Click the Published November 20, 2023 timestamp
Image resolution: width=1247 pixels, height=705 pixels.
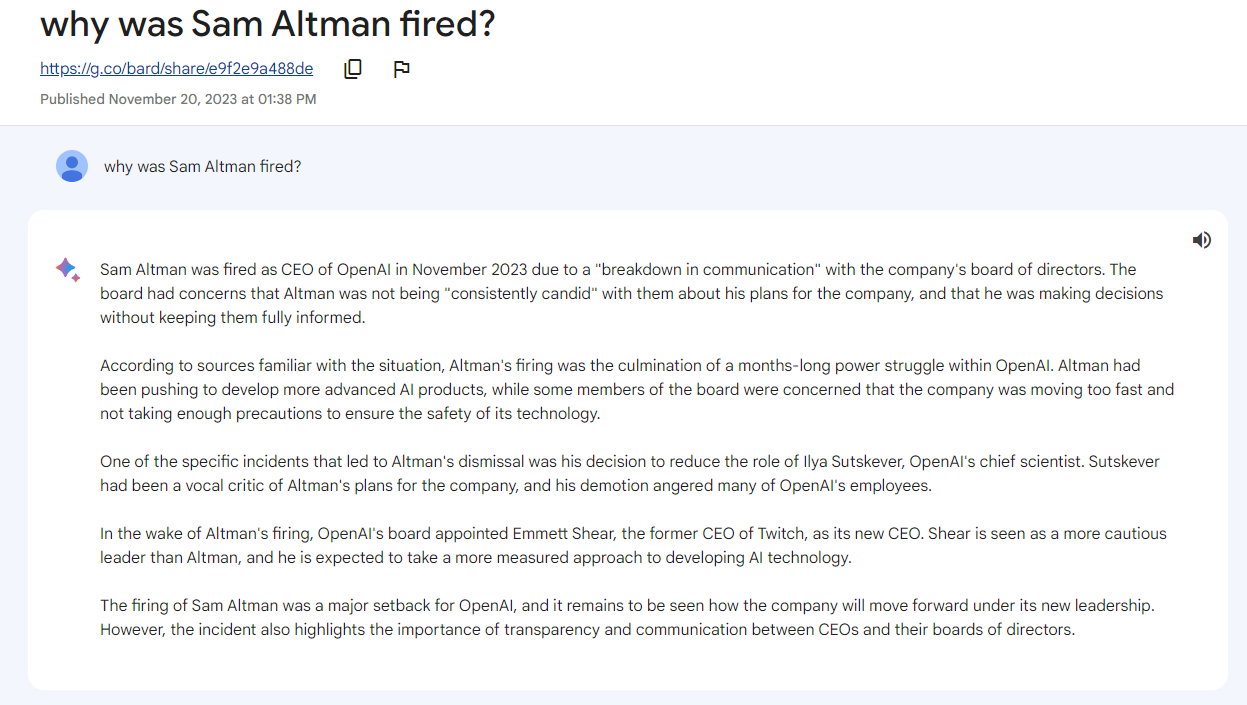[178, 99]
